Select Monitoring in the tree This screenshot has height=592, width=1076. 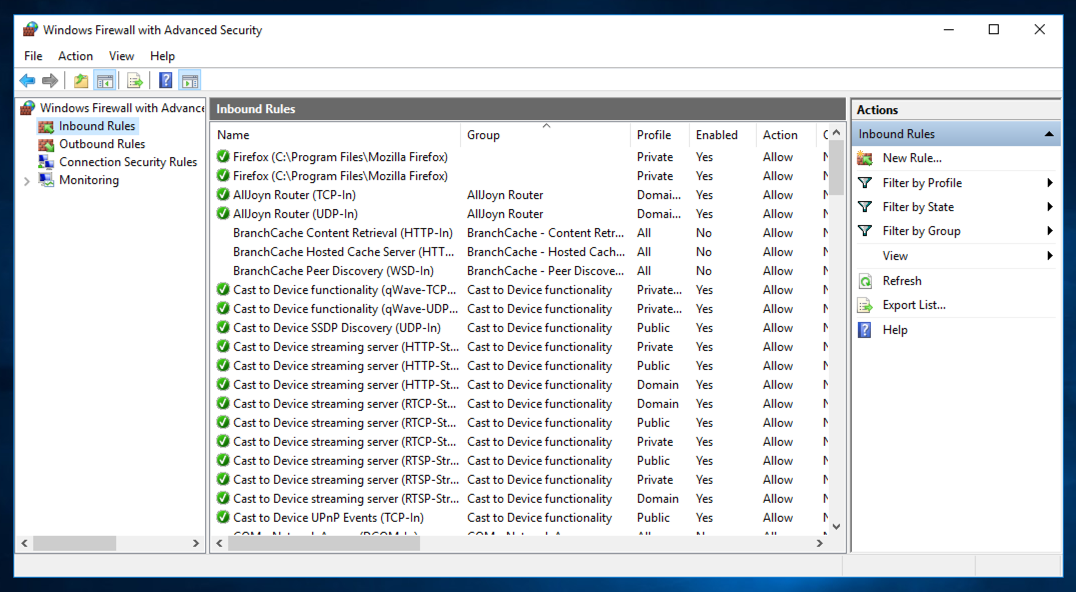tap(89, 180)
